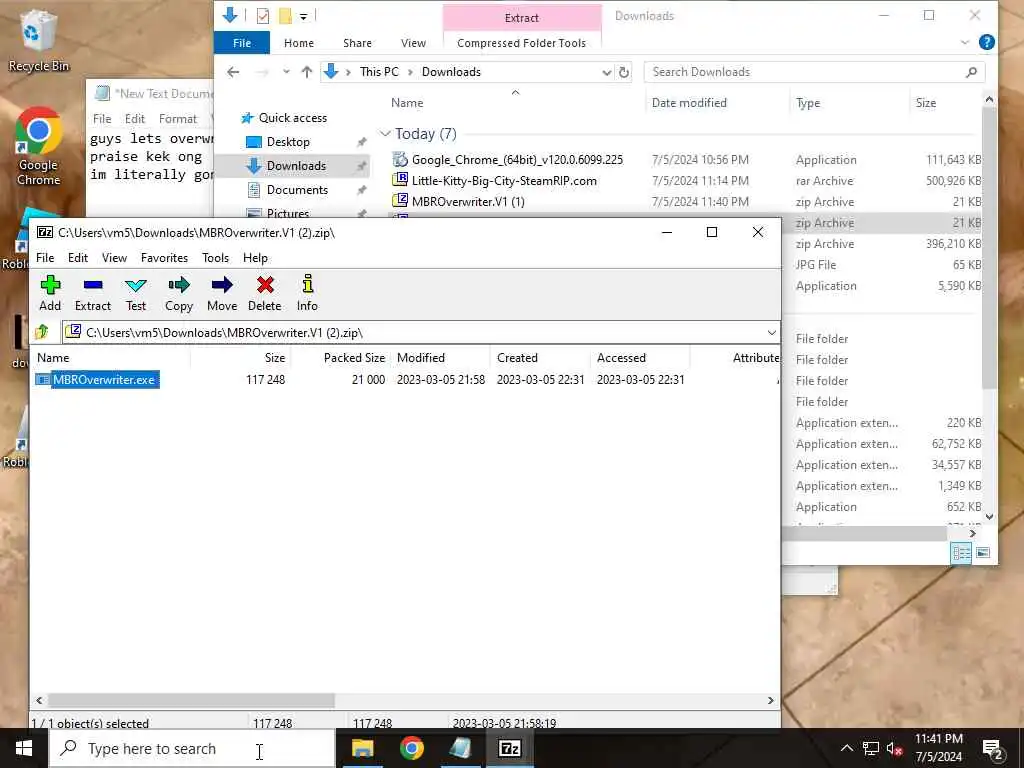Go up one folder level in 7-Zip

click(x=42, y=332)
